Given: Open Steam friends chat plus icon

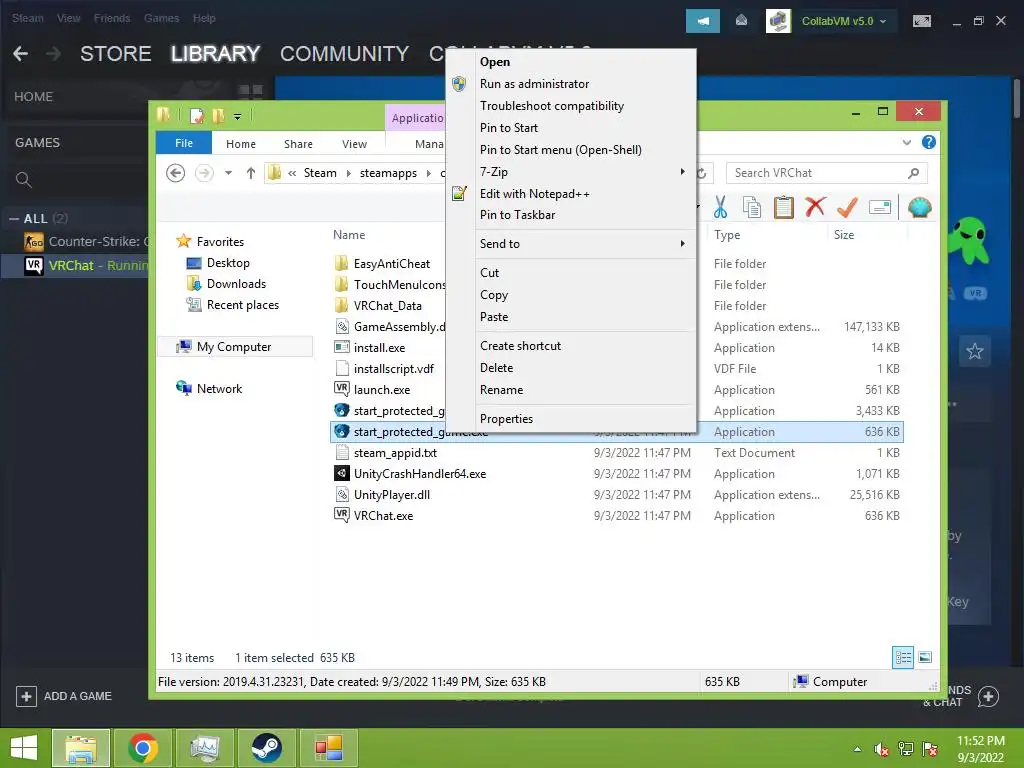Looking at the screenshot, I should (988, 696).
